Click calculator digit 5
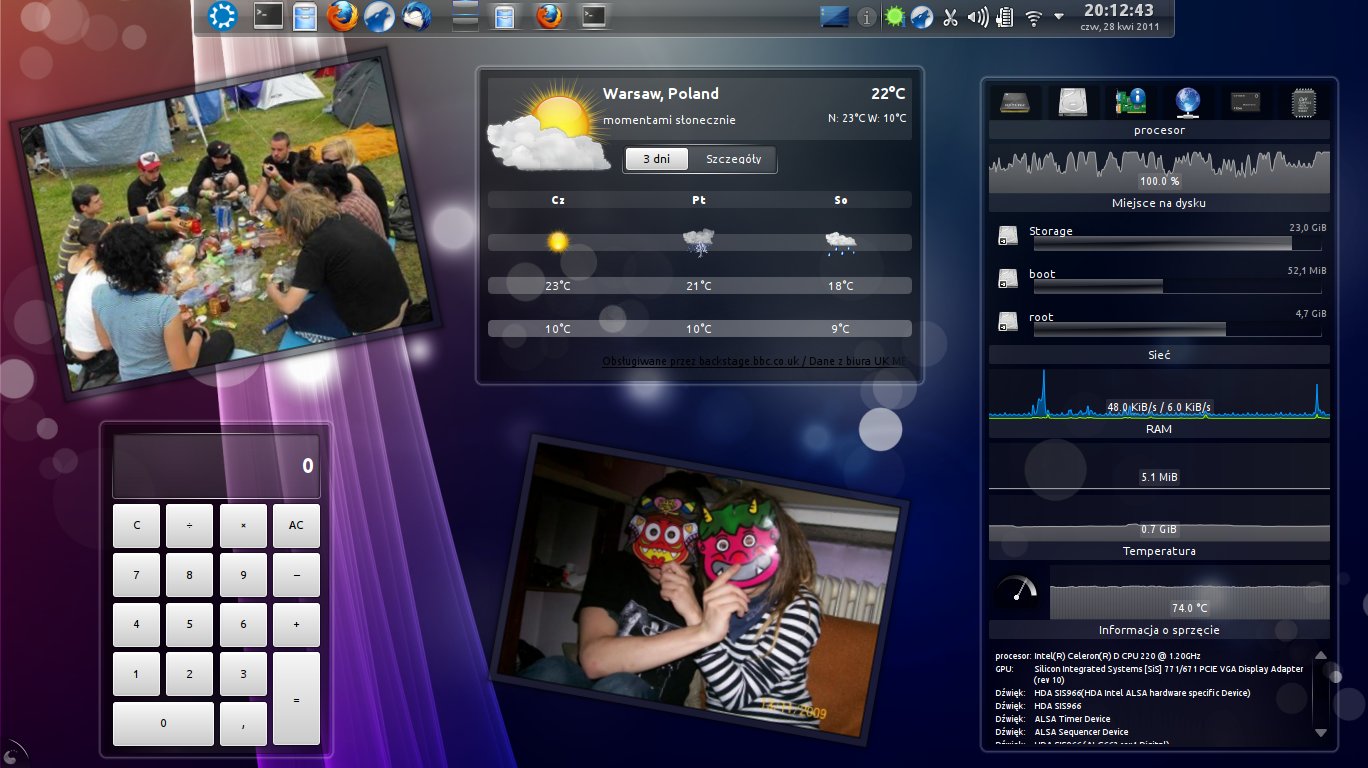Image resolution: width=1368 pixels, height=768 pixels. [x=190, y=625]
